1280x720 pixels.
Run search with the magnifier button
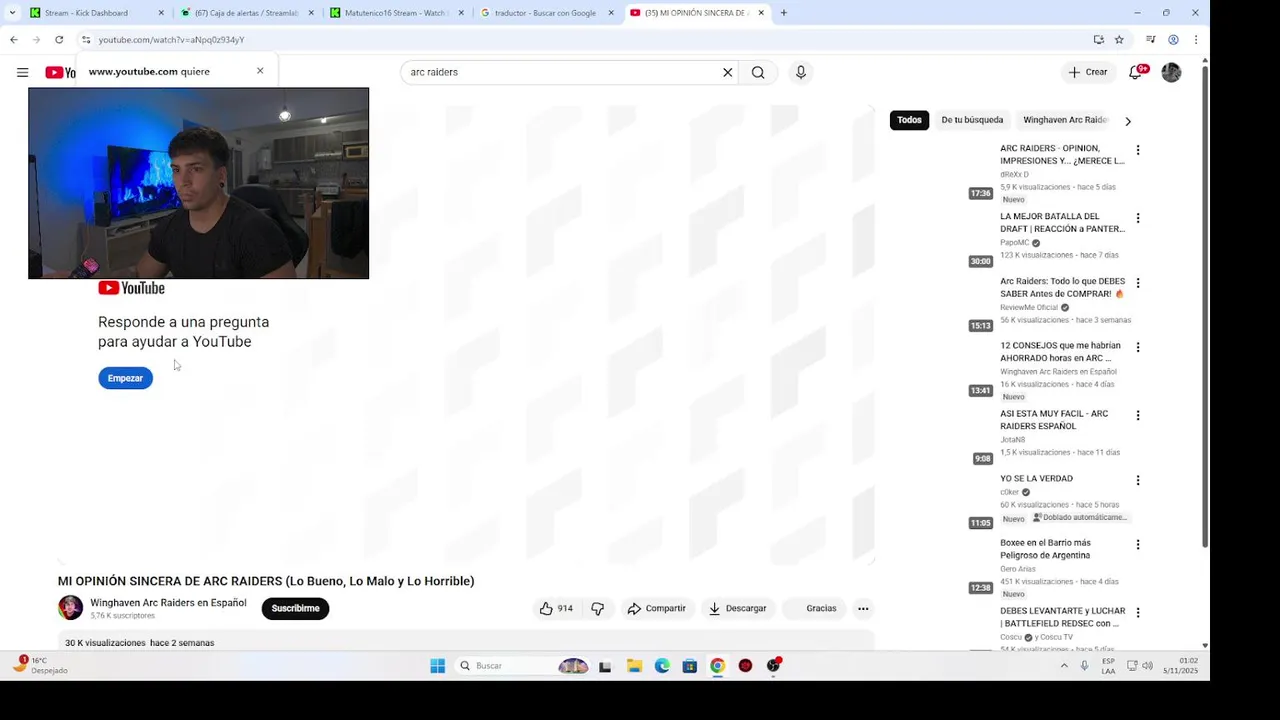[758, 72]
